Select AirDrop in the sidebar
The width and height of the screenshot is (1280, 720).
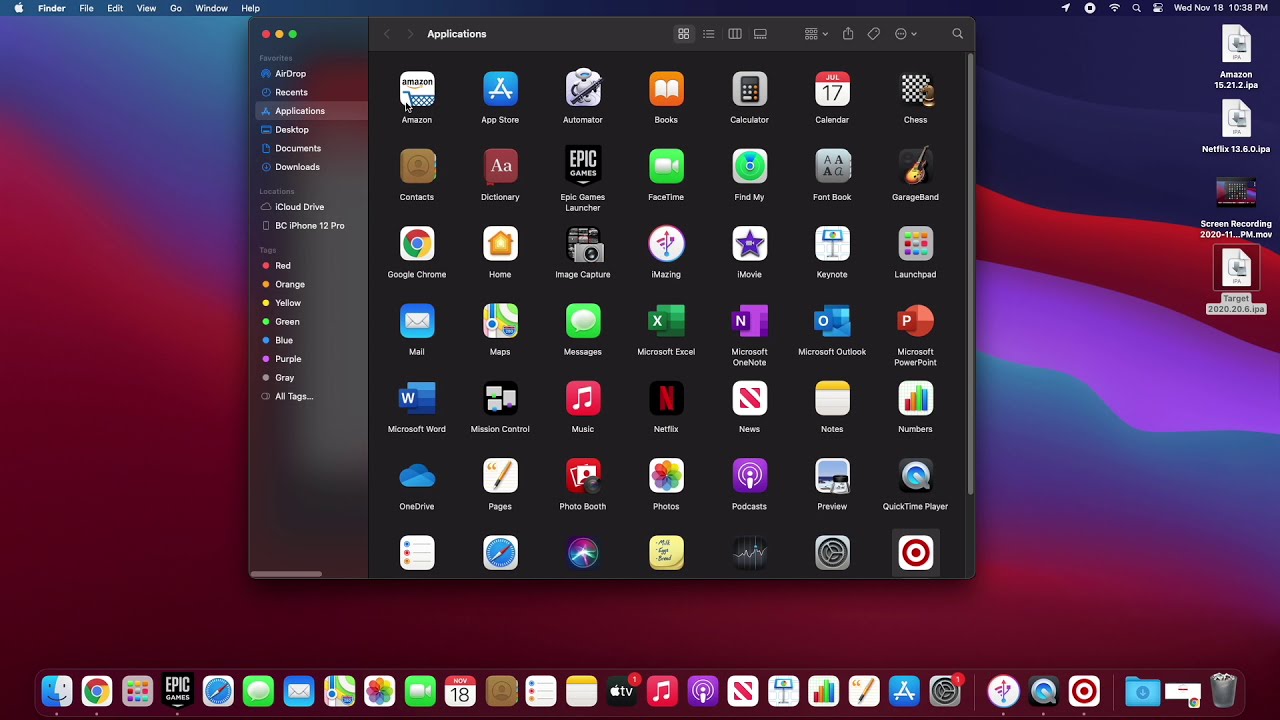(312, 74)
